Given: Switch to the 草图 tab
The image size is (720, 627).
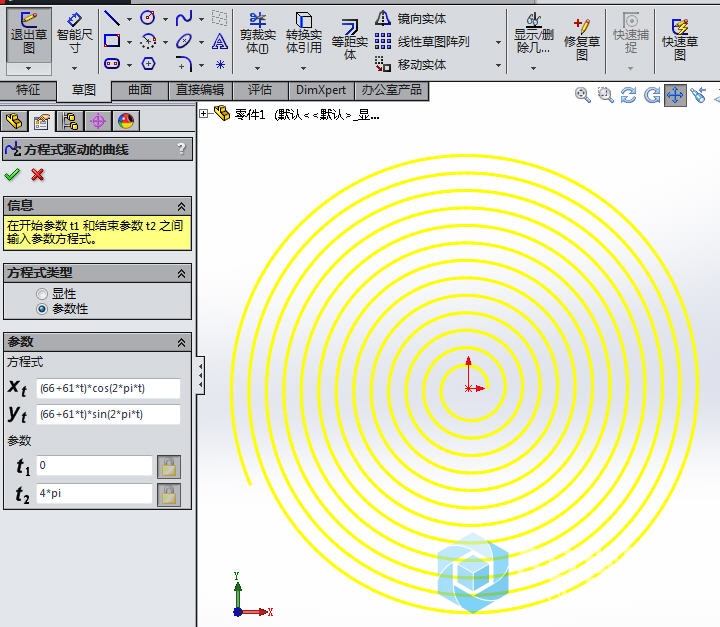Looking at the screenshot, I should pos(84,90).
